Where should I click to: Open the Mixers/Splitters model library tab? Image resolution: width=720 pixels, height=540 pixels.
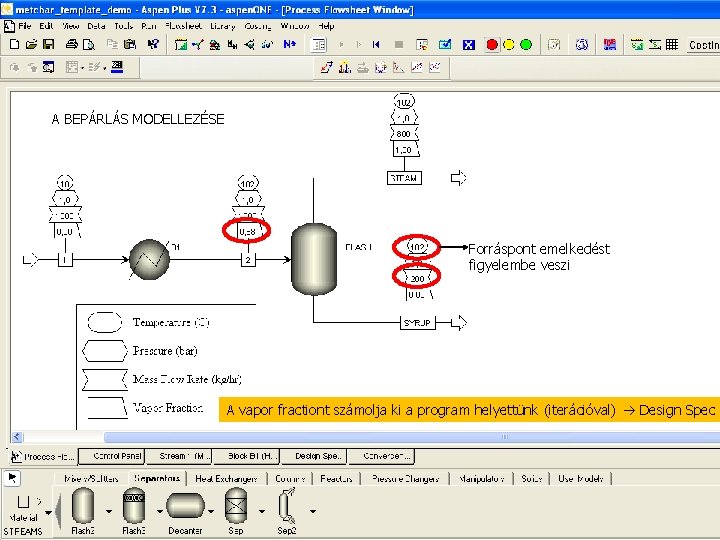91,478
